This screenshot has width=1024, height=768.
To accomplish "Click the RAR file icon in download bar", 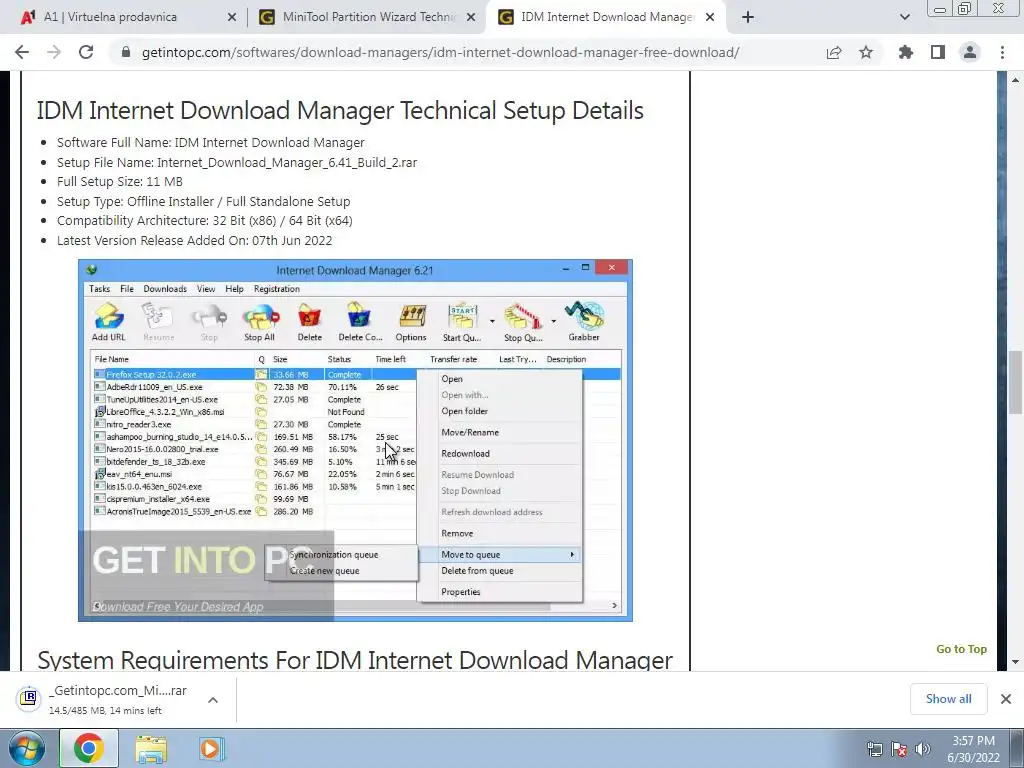I will pos(29,698).
